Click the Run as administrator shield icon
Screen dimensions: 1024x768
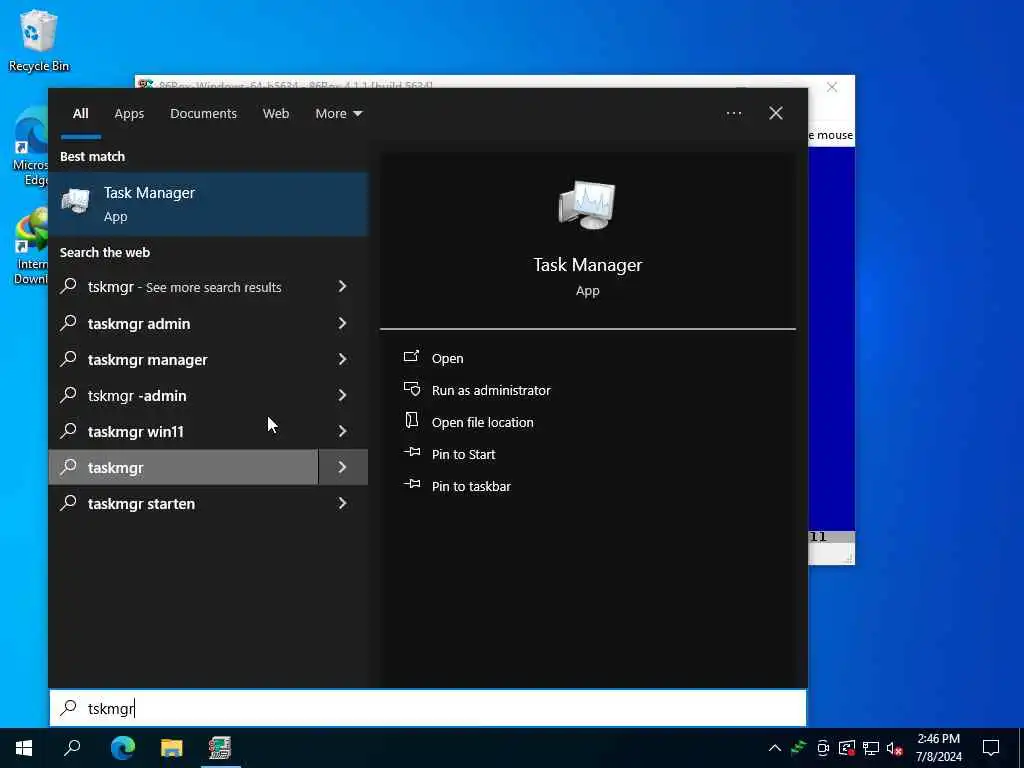point(411,389)
